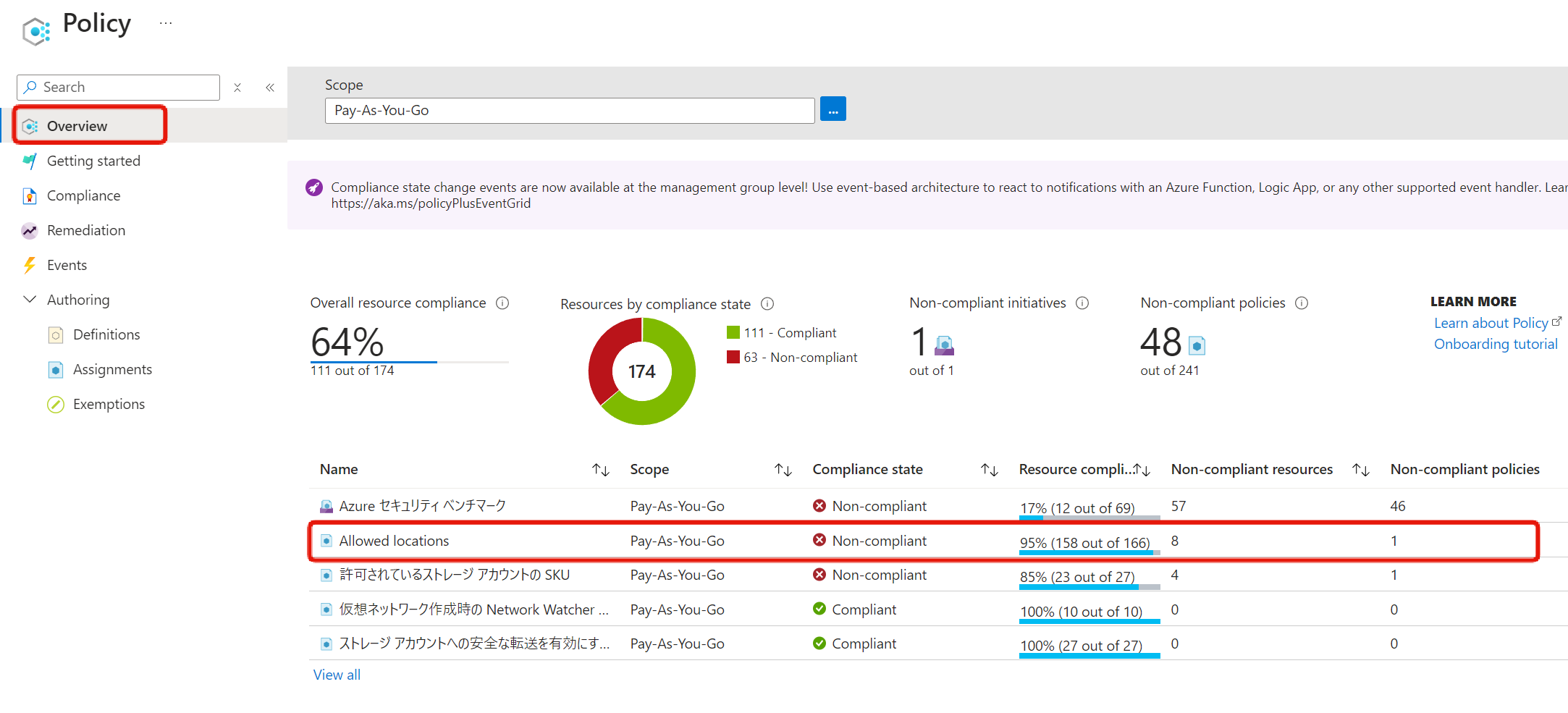Click non-compliant resources count 57
1568x713 pixels.
(1179, 506)
